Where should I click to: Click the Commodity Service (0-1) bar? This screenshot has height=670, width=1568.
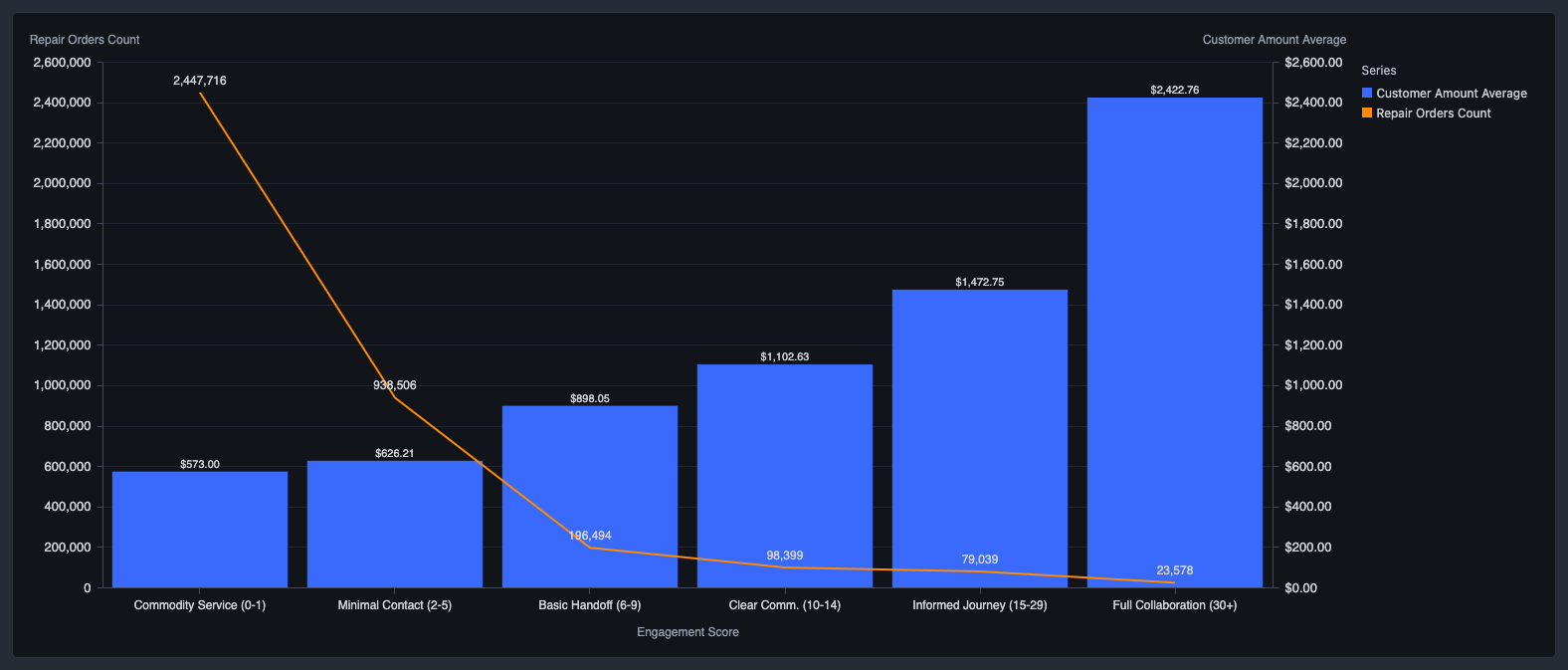[x=200, y=530]
